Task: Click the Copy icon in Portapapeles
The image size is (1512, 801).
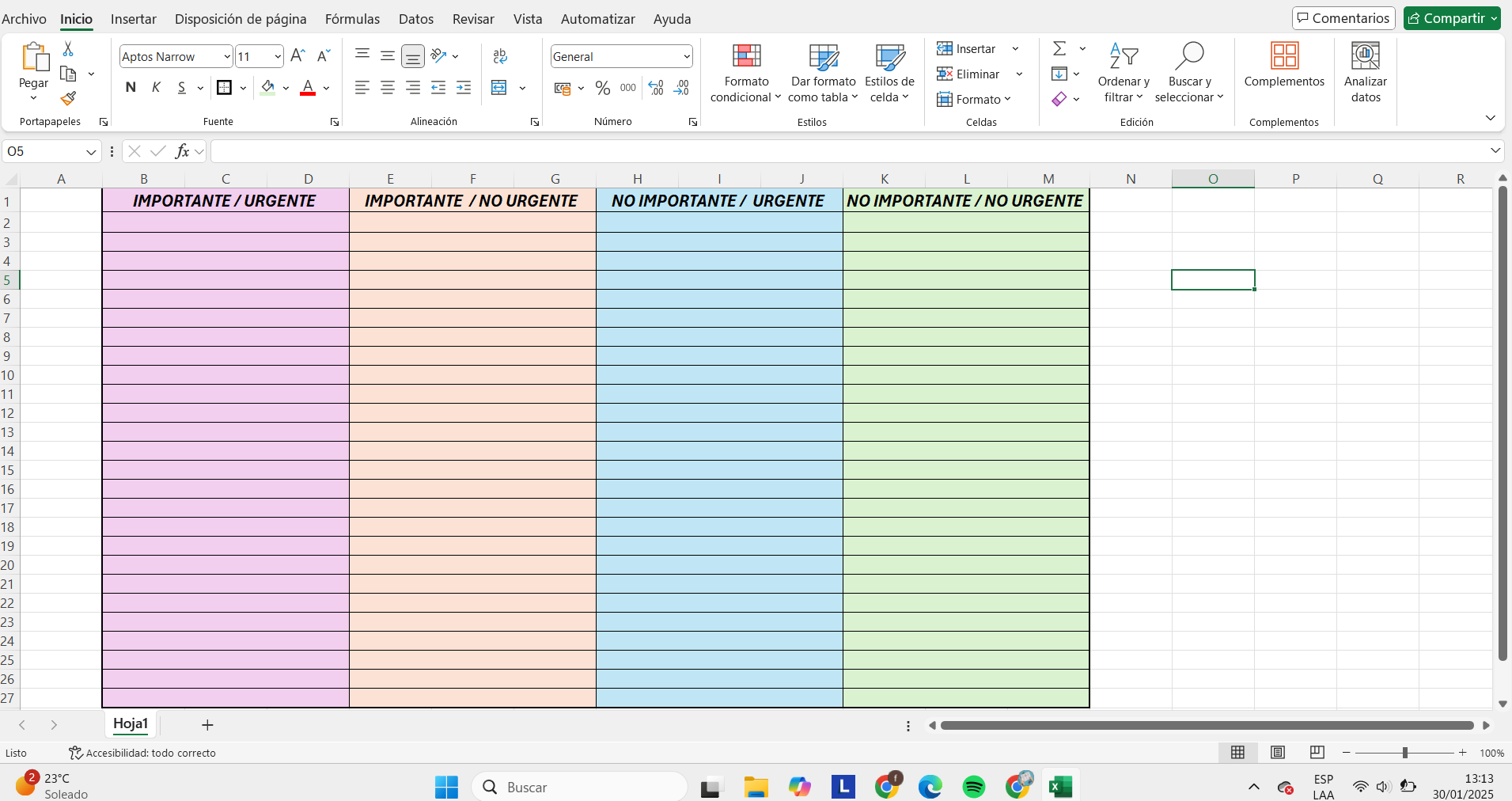Action: [69, 74]
